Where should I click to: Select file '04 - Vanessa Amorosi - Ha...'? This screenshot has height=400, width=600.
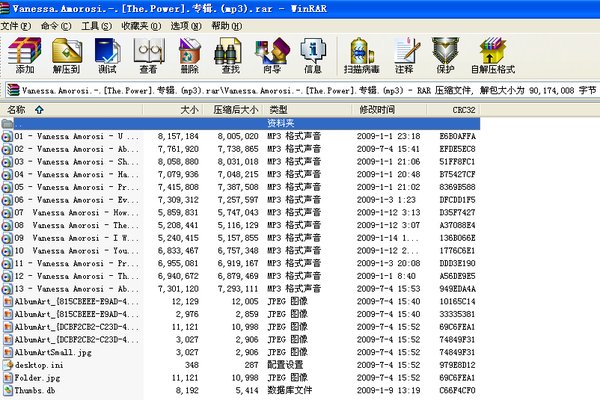(240, 175)
